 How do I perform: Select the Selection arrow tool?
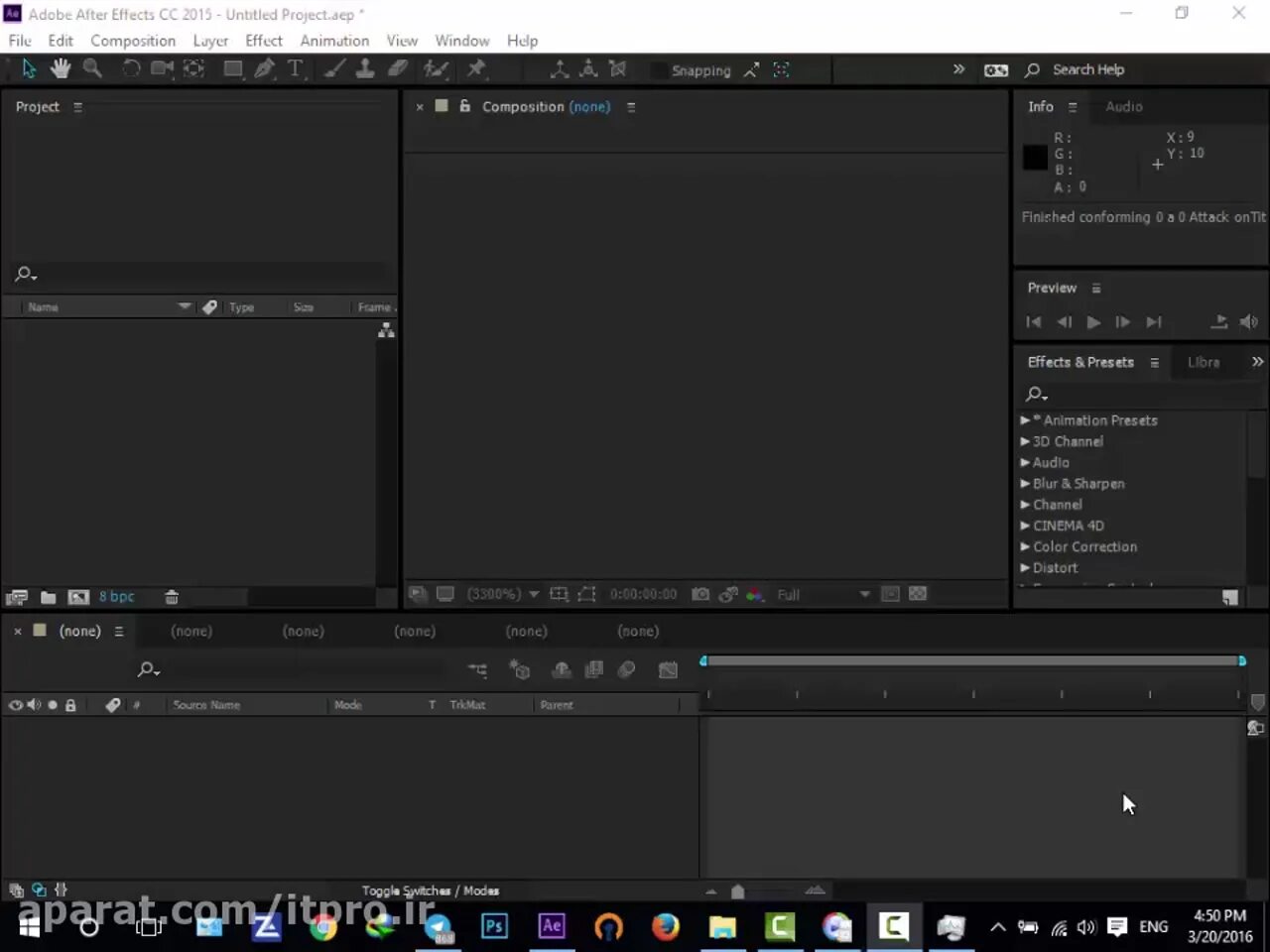29,68
